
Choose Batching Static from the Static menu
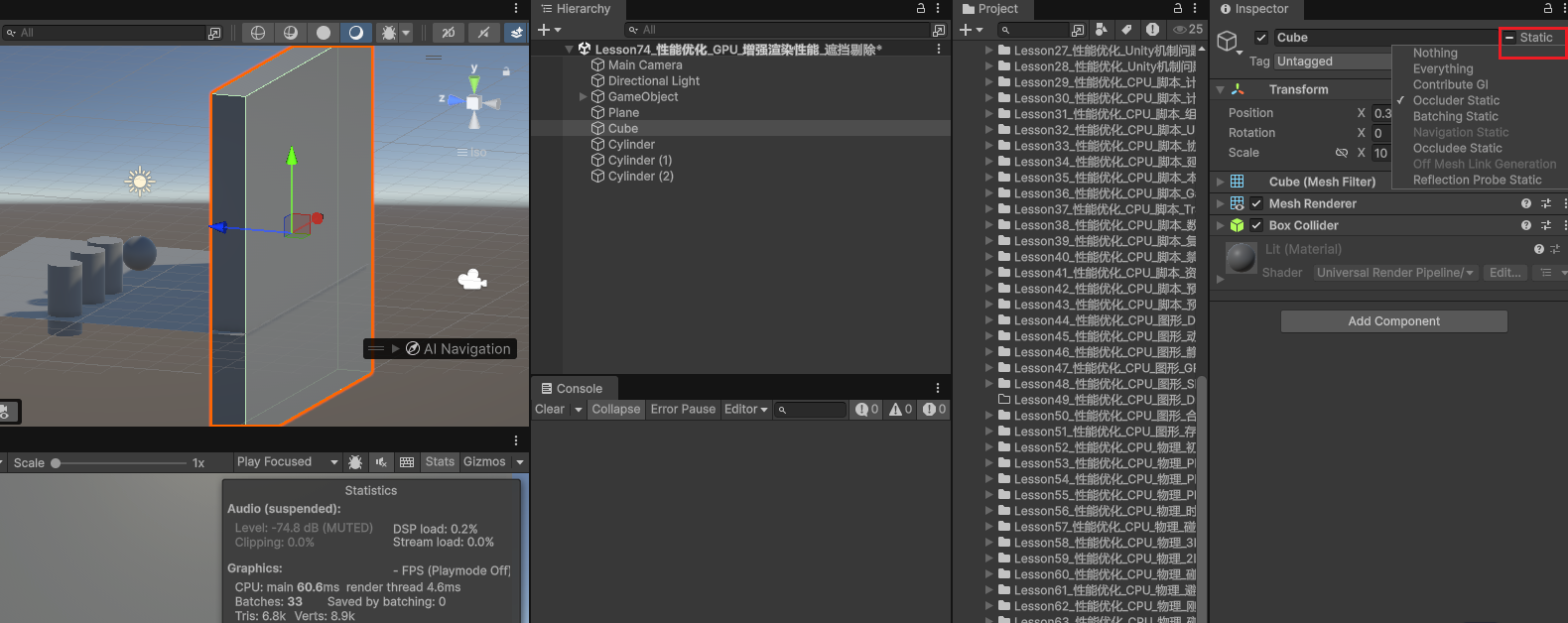[1455, 116]
